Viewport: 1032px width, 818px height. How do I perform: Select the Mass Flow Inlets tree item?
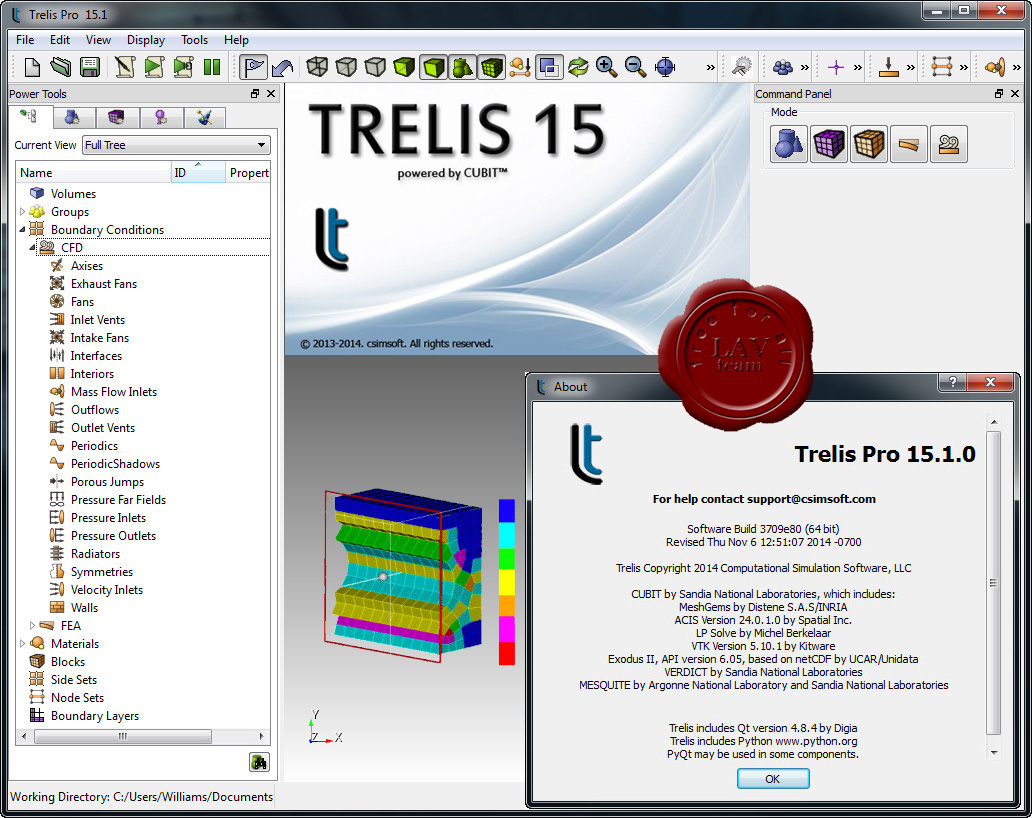point(114,392)
